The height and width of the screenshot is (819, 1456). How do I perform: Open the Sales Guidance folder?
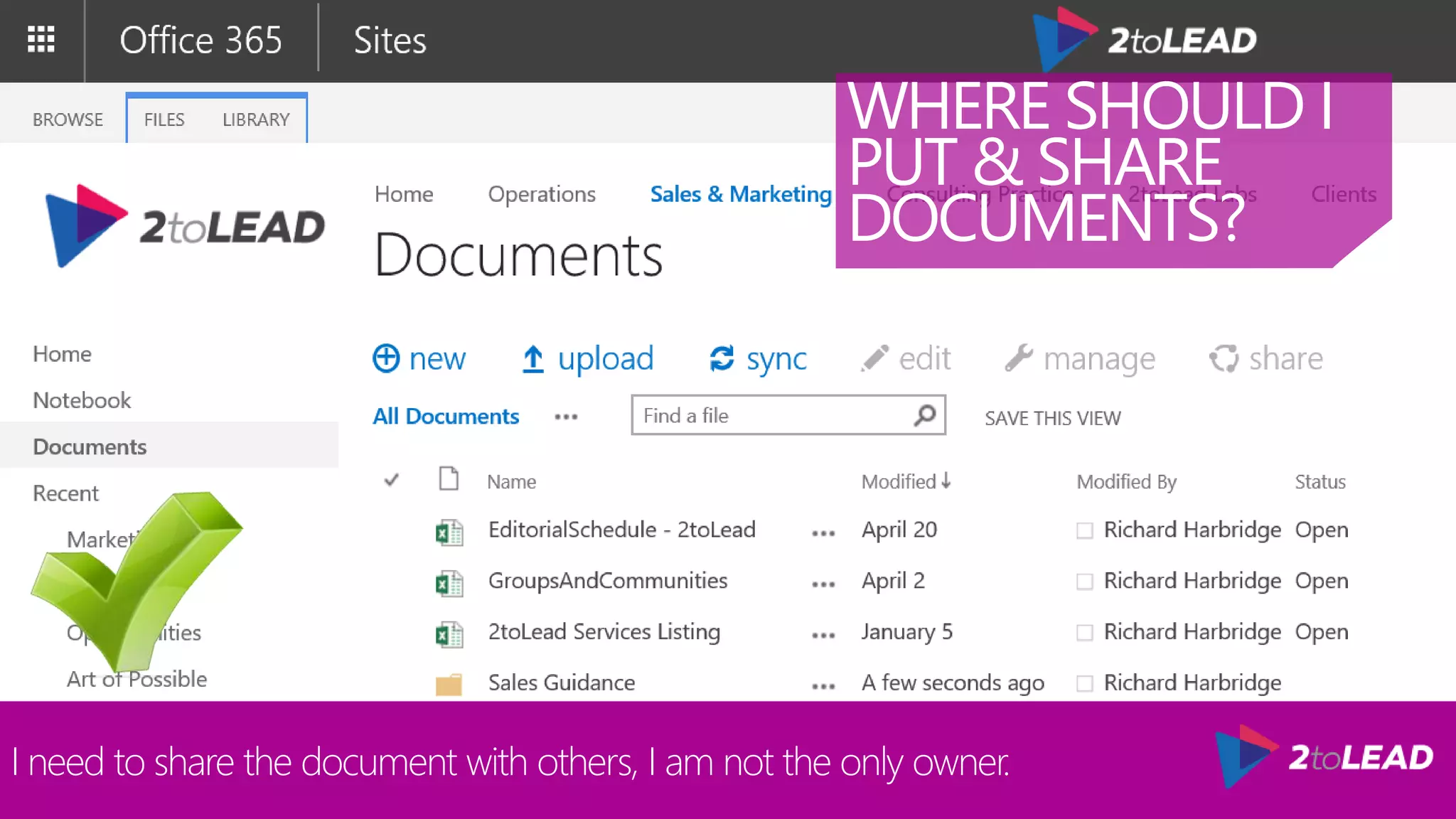tap(562, 683)
